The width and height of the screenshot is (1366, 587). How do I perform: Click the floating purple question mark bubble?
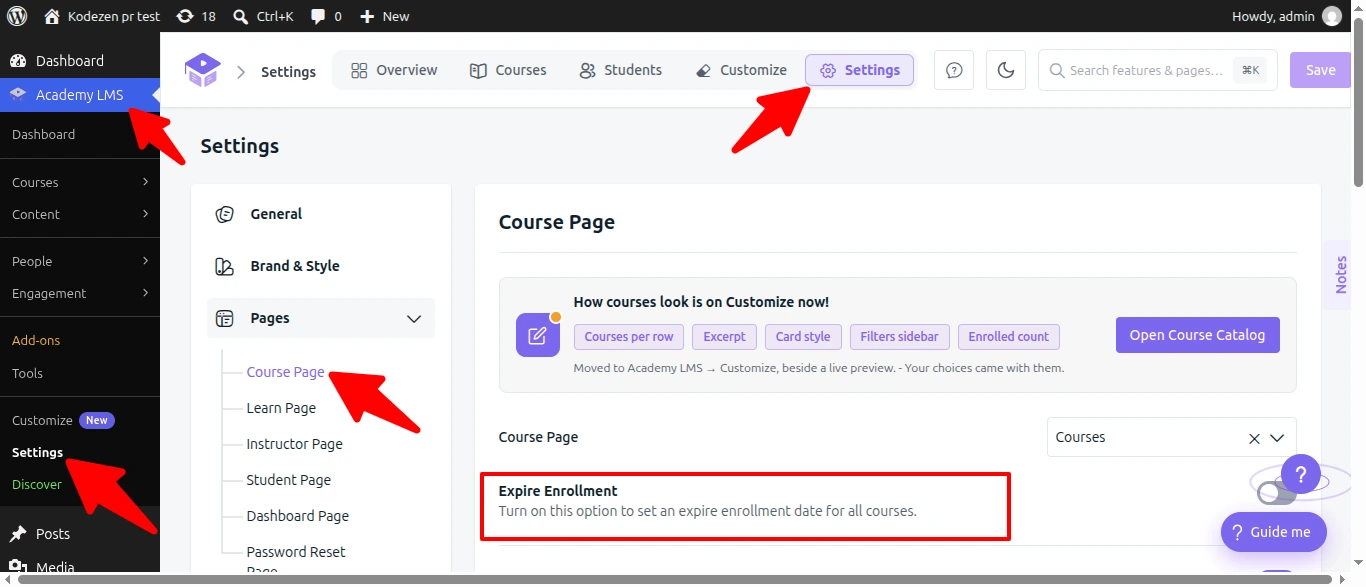pyautogui.click(x=1300, y=474)
